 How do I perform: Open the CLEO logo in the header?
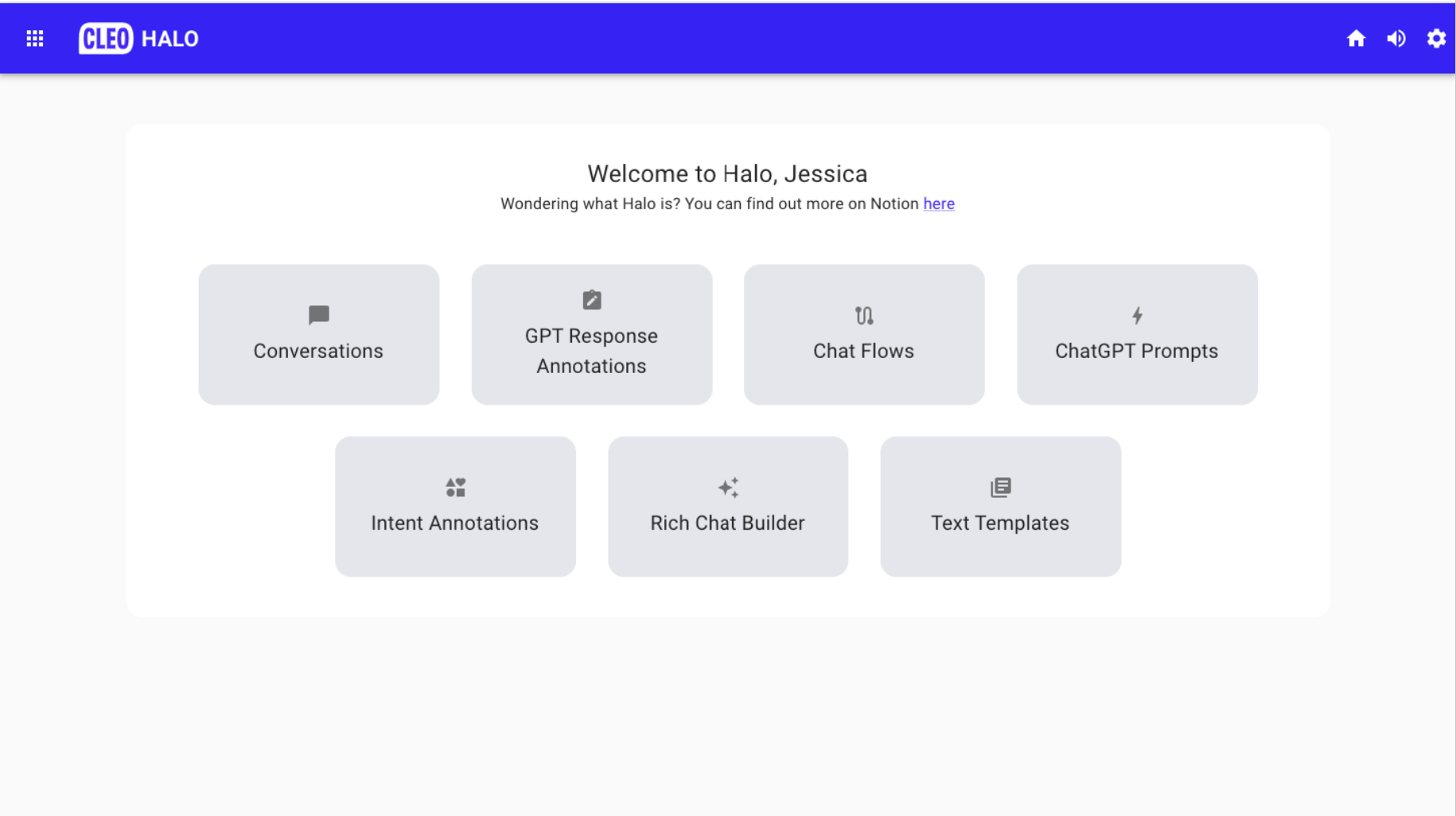pyautogui.click(x=106, y=38)
